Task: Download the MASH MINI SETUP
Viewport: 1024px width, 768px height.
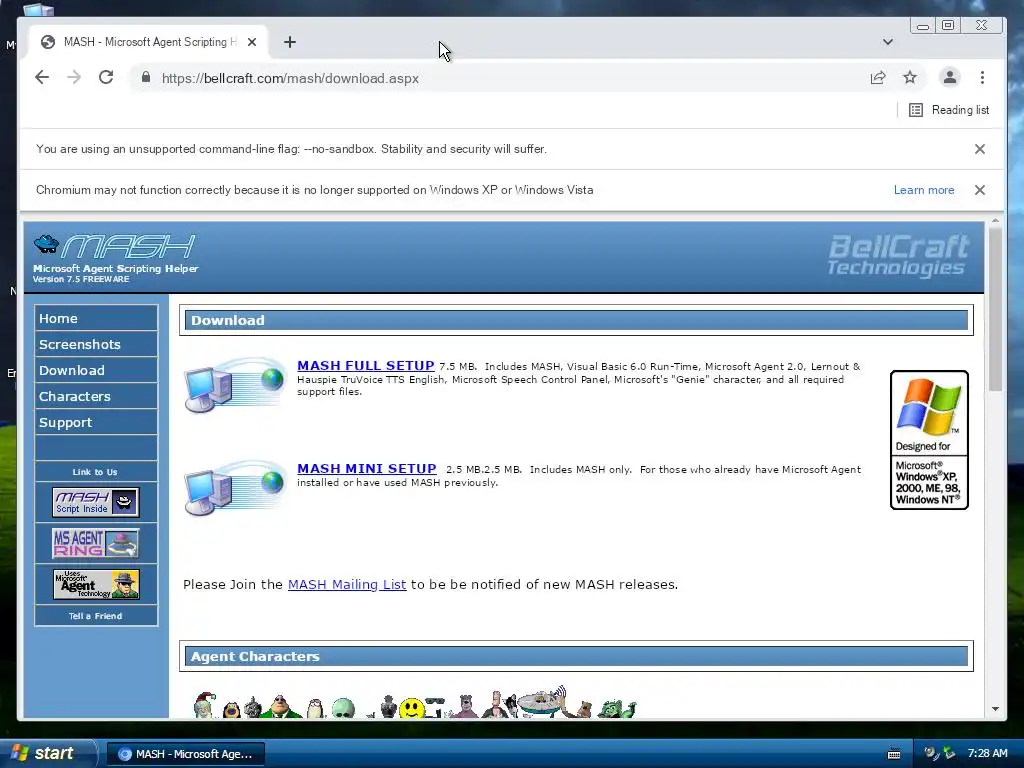Action: click(366, 469)
